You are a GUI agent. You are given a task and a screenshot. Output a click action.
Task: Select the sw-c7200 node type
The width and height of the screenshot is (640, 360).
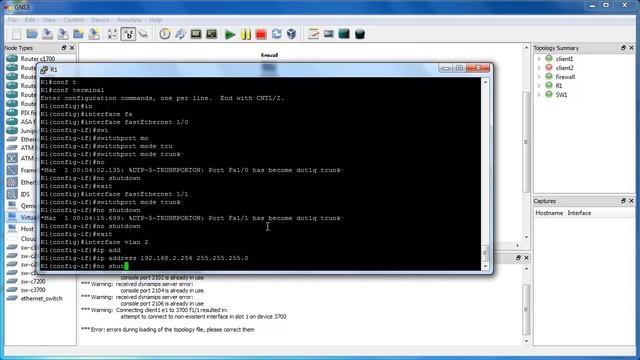[33, 282]
